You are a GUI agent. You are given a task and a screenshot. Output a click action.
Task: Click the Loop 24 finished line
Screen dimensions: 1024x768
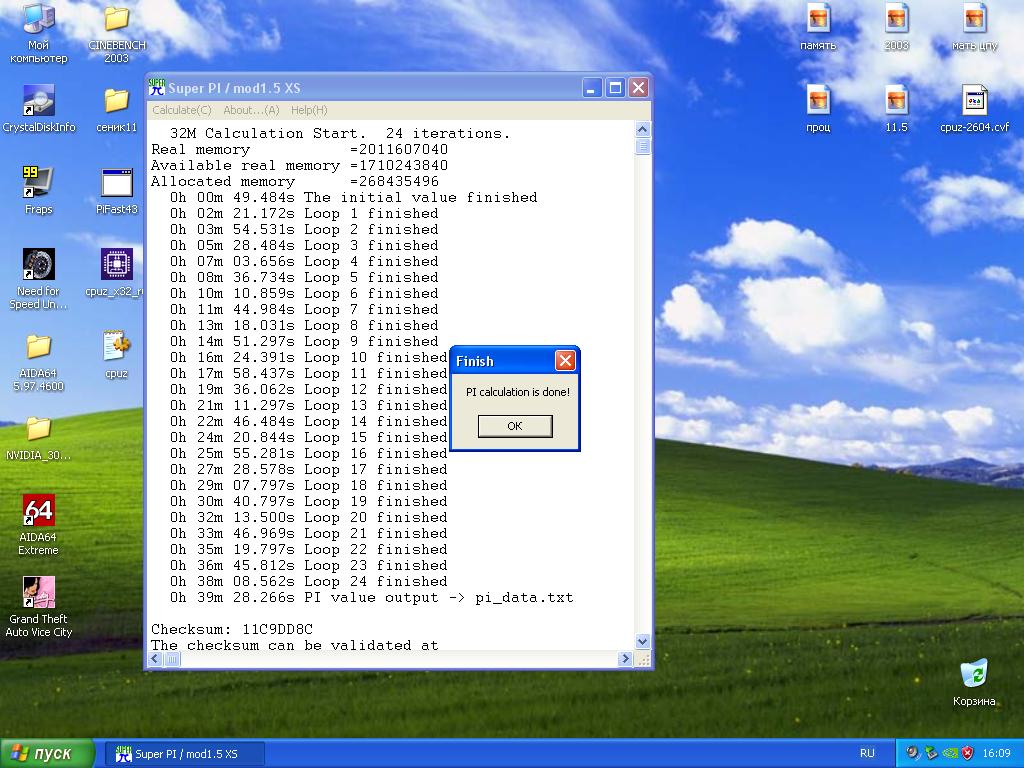pyautogui.click(x=308, y=581)
